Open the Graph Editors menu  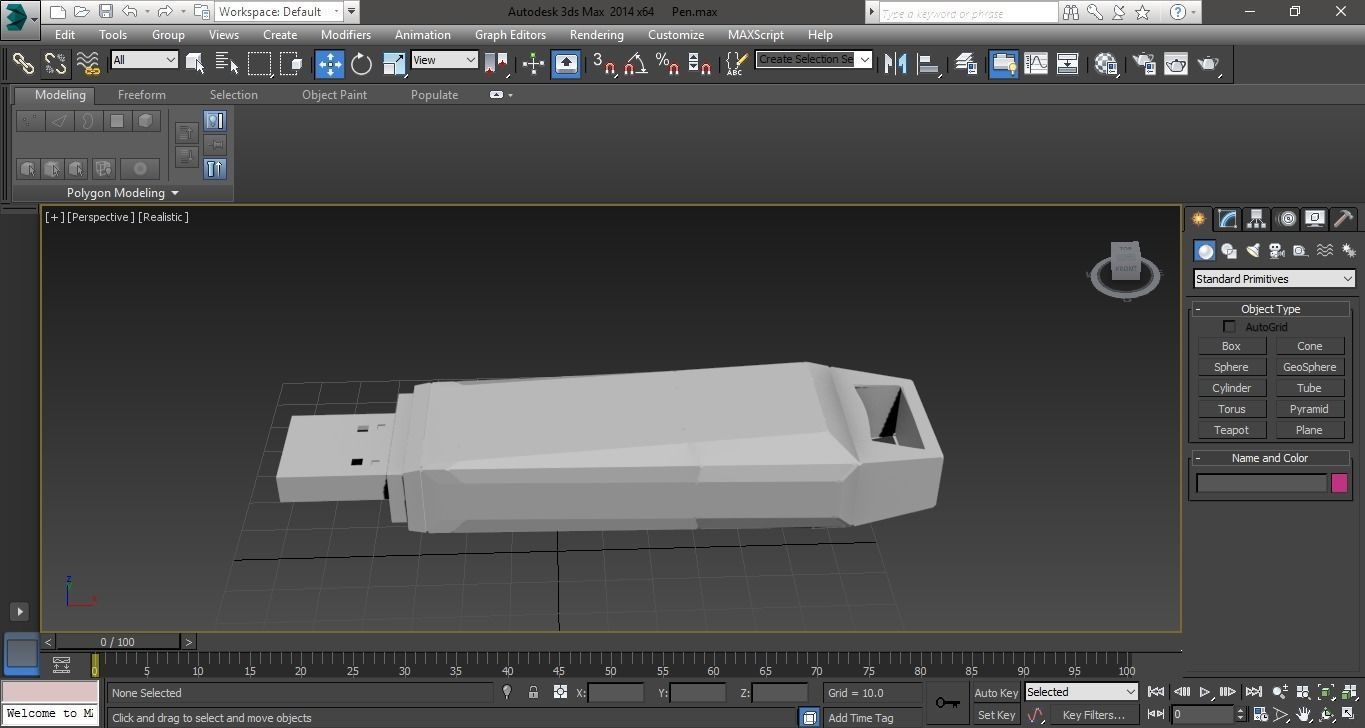pos(510,34)
